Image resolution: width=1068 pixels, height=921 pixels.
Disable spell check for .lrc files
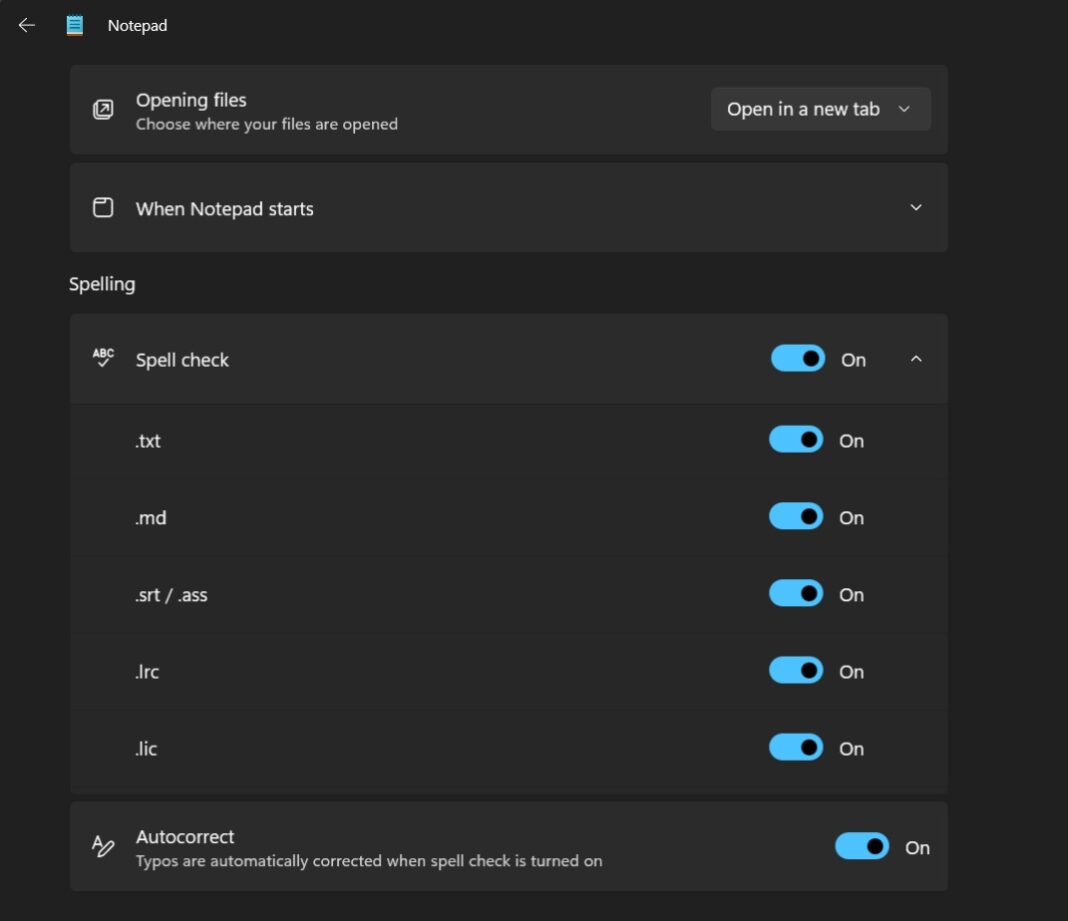795,671
